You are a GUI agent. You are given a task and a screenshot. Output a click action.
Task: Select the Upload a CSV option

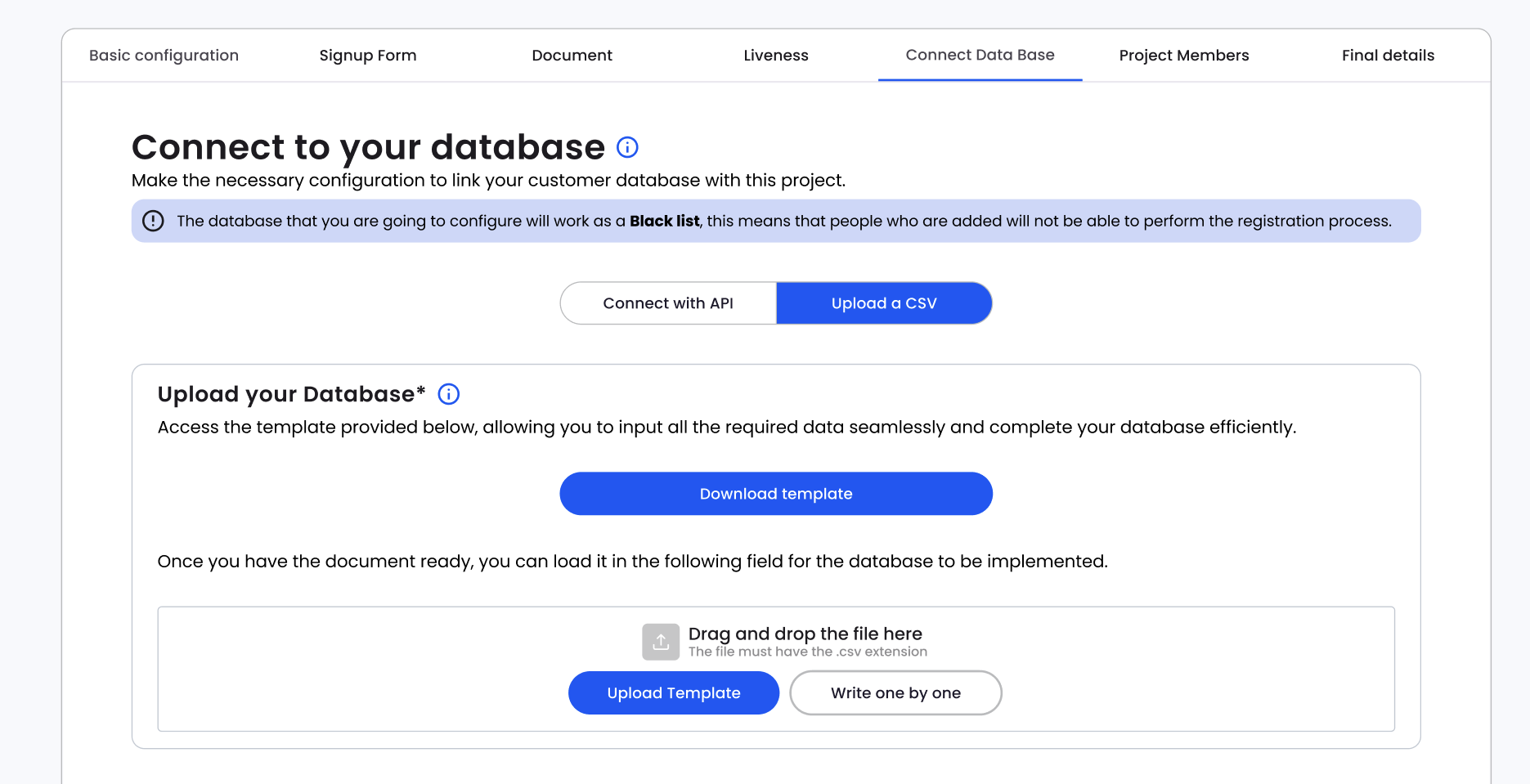(884, 303)
